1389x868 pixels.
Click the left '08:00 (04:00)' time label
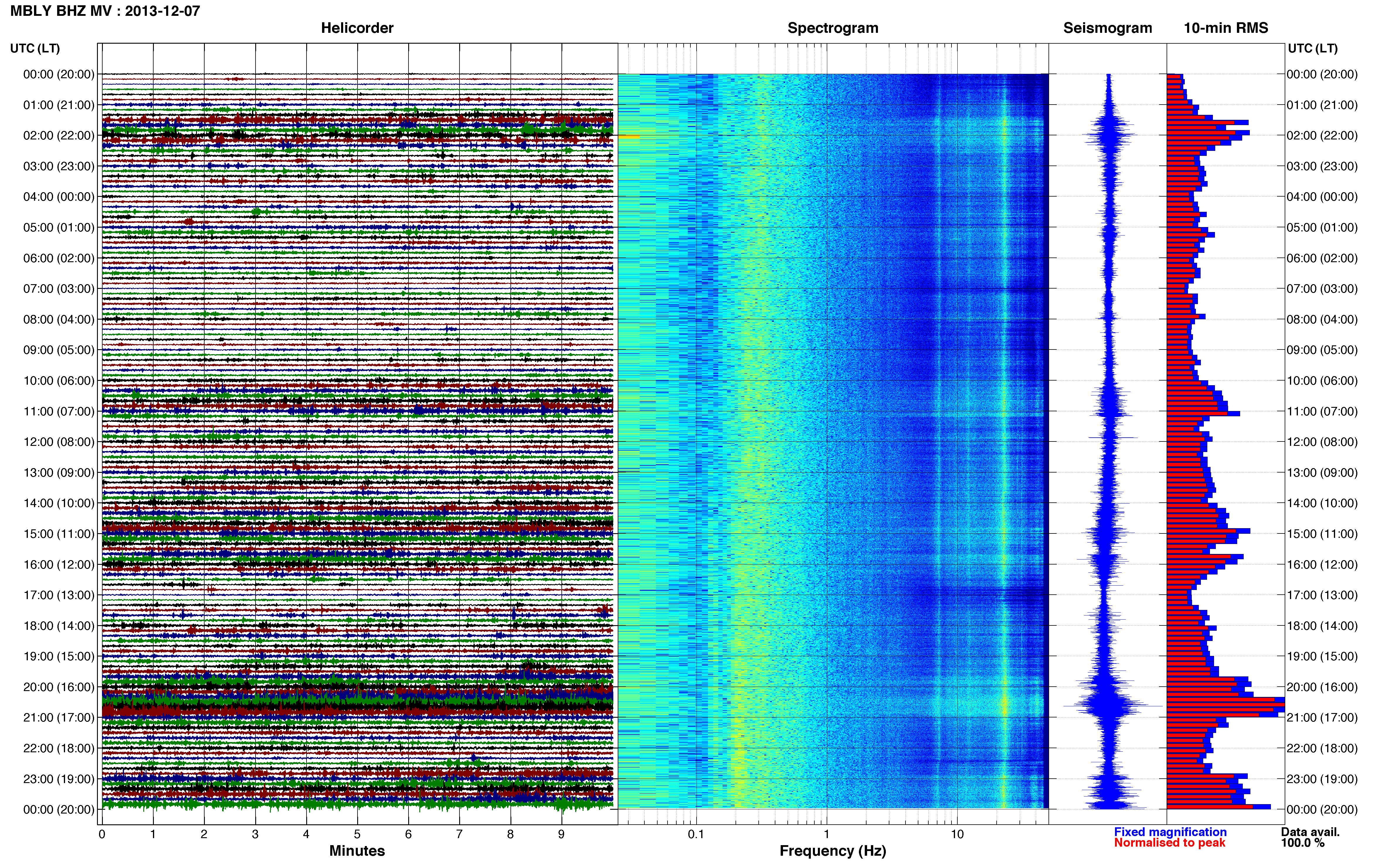[x=59, y=319]
